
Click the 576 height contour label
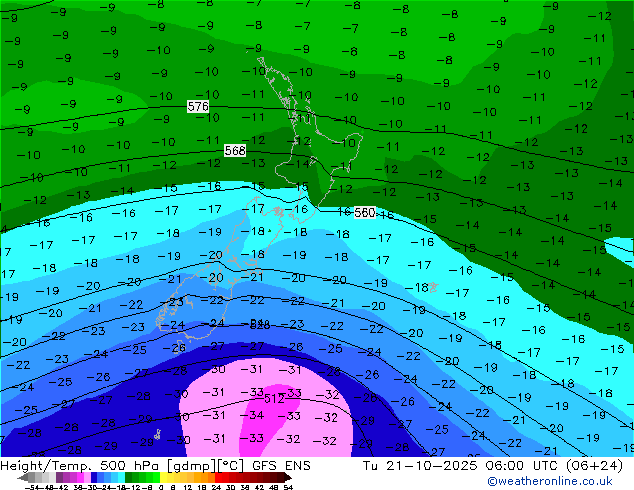(198, 106)
